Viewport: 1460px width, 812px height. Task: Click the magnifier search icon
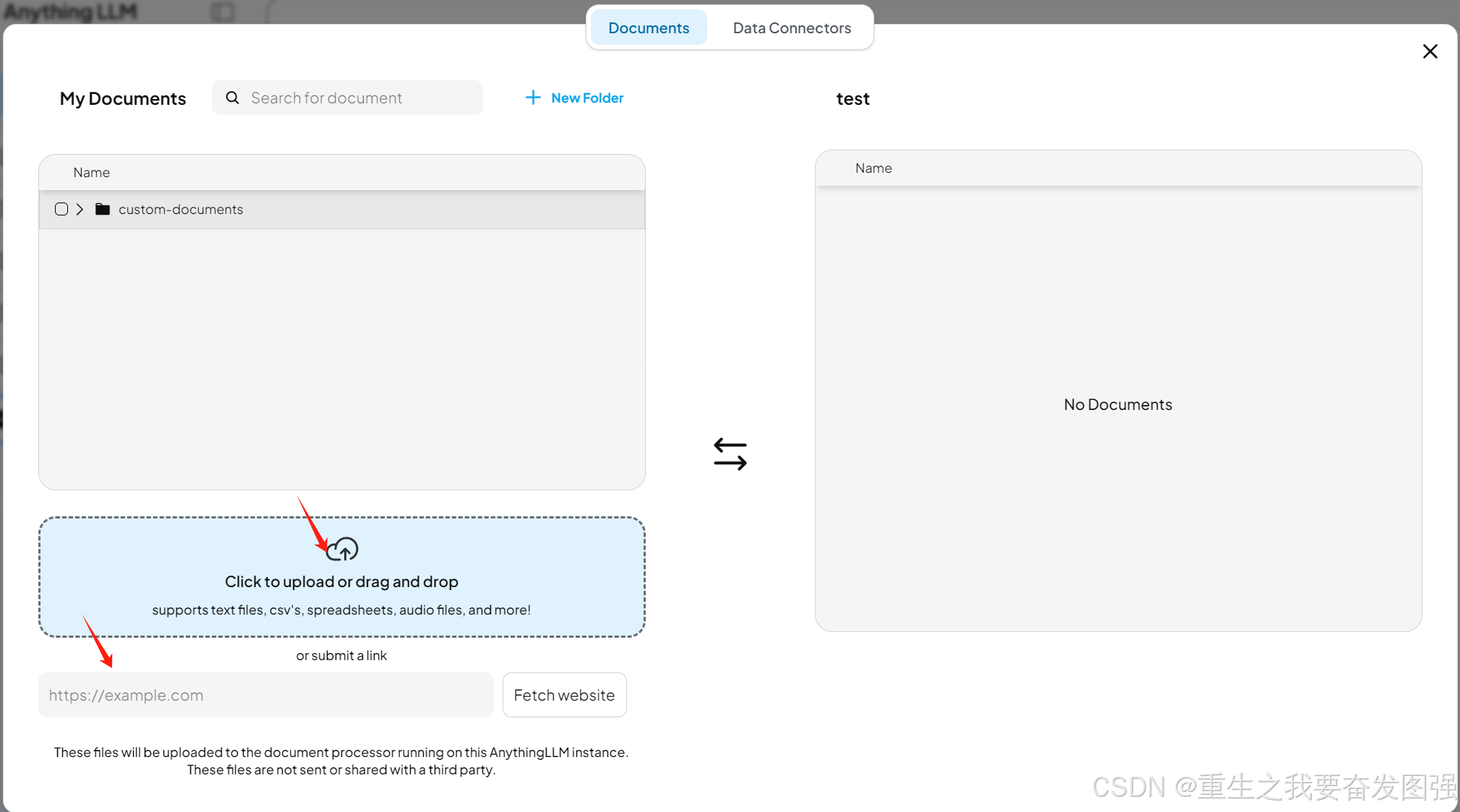click(x=232, y=98)
